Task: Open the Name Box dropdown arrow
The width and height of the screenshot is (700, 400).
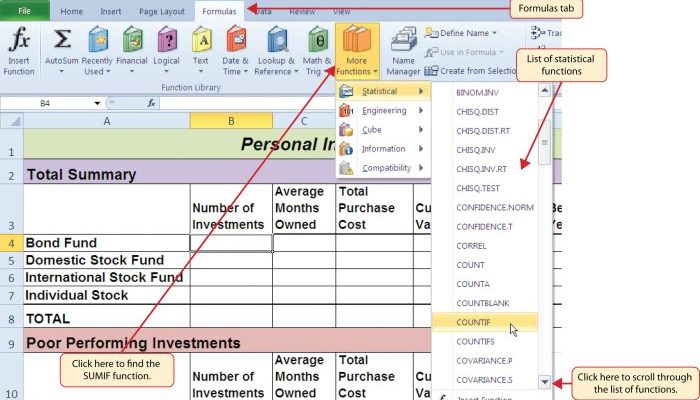Action: (97, 104)
